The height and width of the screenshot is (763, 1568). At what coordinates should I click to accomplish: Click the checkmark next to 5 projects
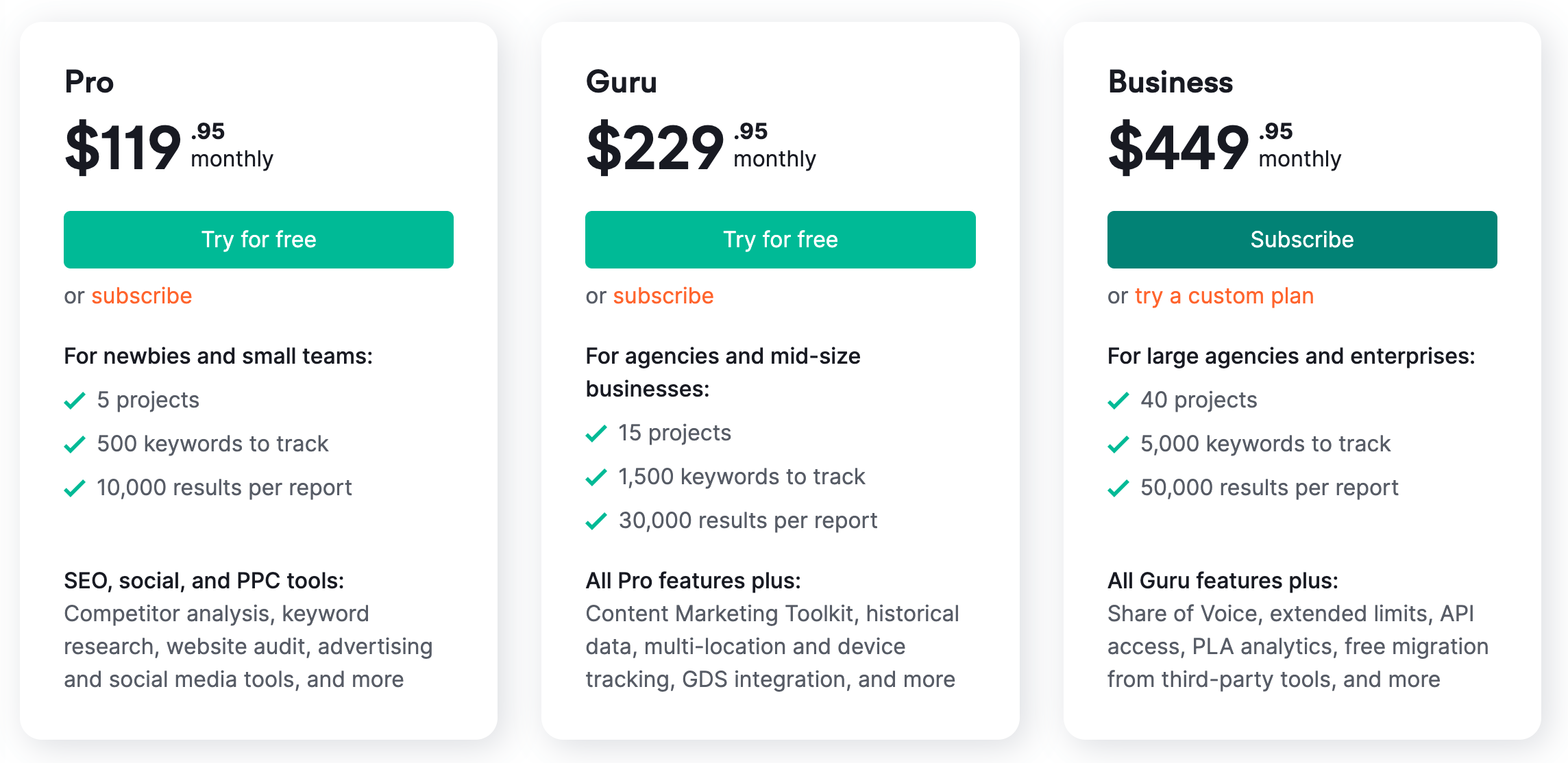(x=75, y=400)
